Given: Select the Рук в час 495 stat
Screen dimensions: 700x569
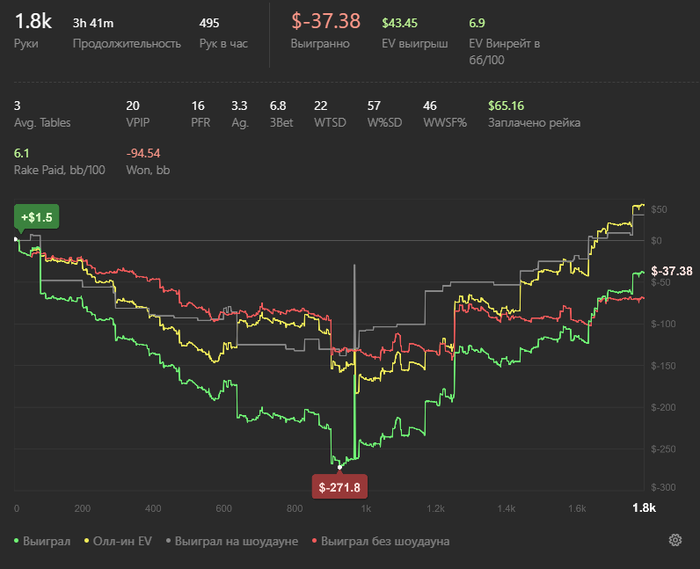Looking at the screenshot, I should 209,21.
